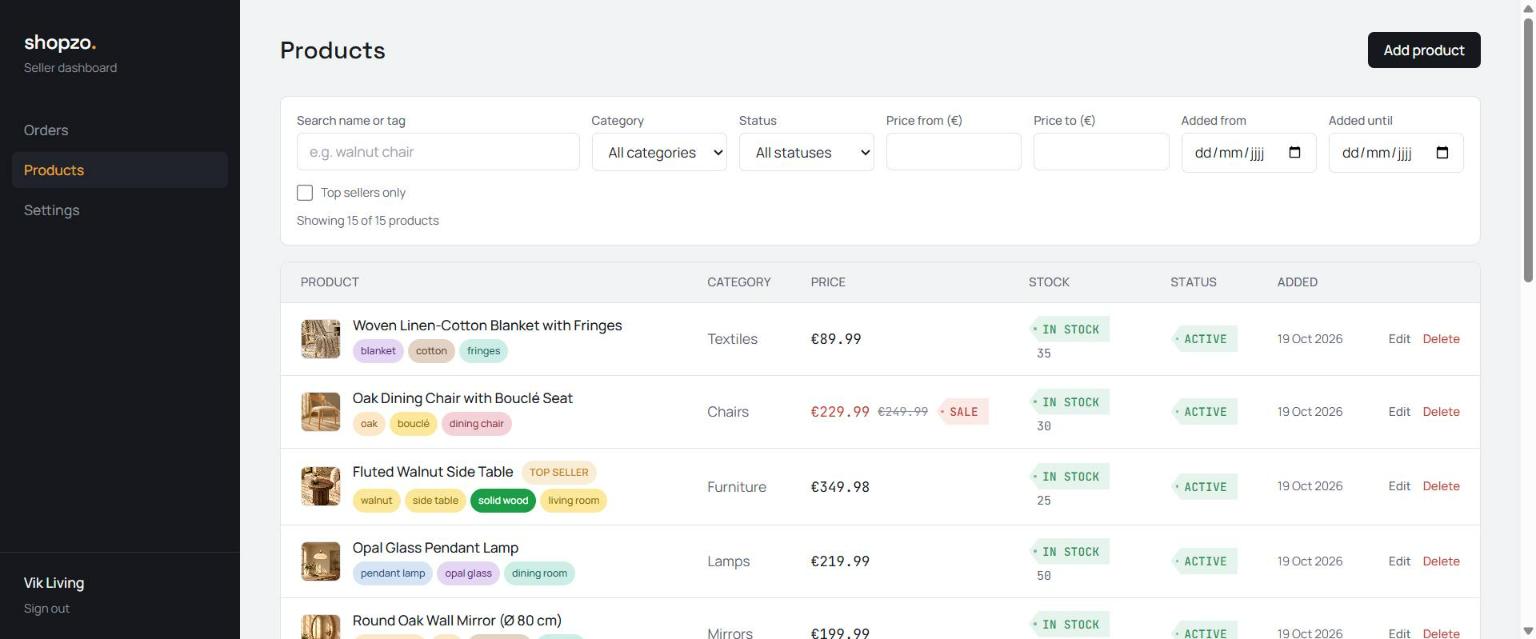Delete the Oak Dining Chair product
The height and width of the screenshot is (639, 1536).
[x=1441, y=412]
